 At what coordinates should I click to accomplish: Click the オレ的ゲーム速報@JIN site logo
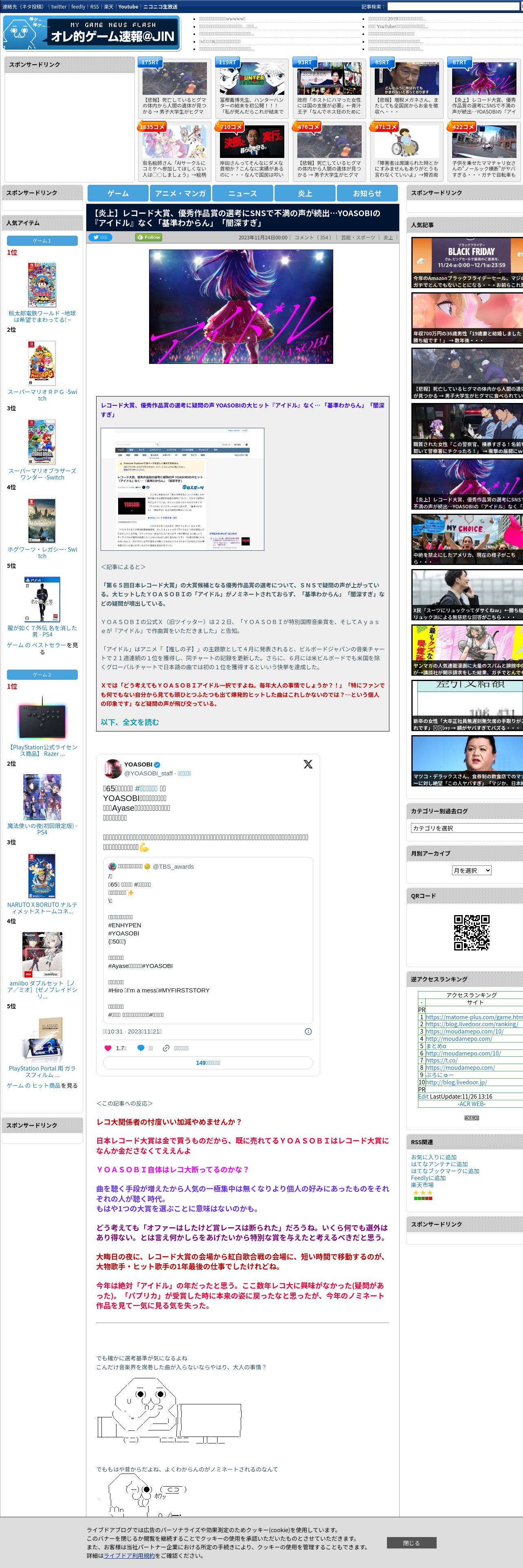[x=92, y=33]
